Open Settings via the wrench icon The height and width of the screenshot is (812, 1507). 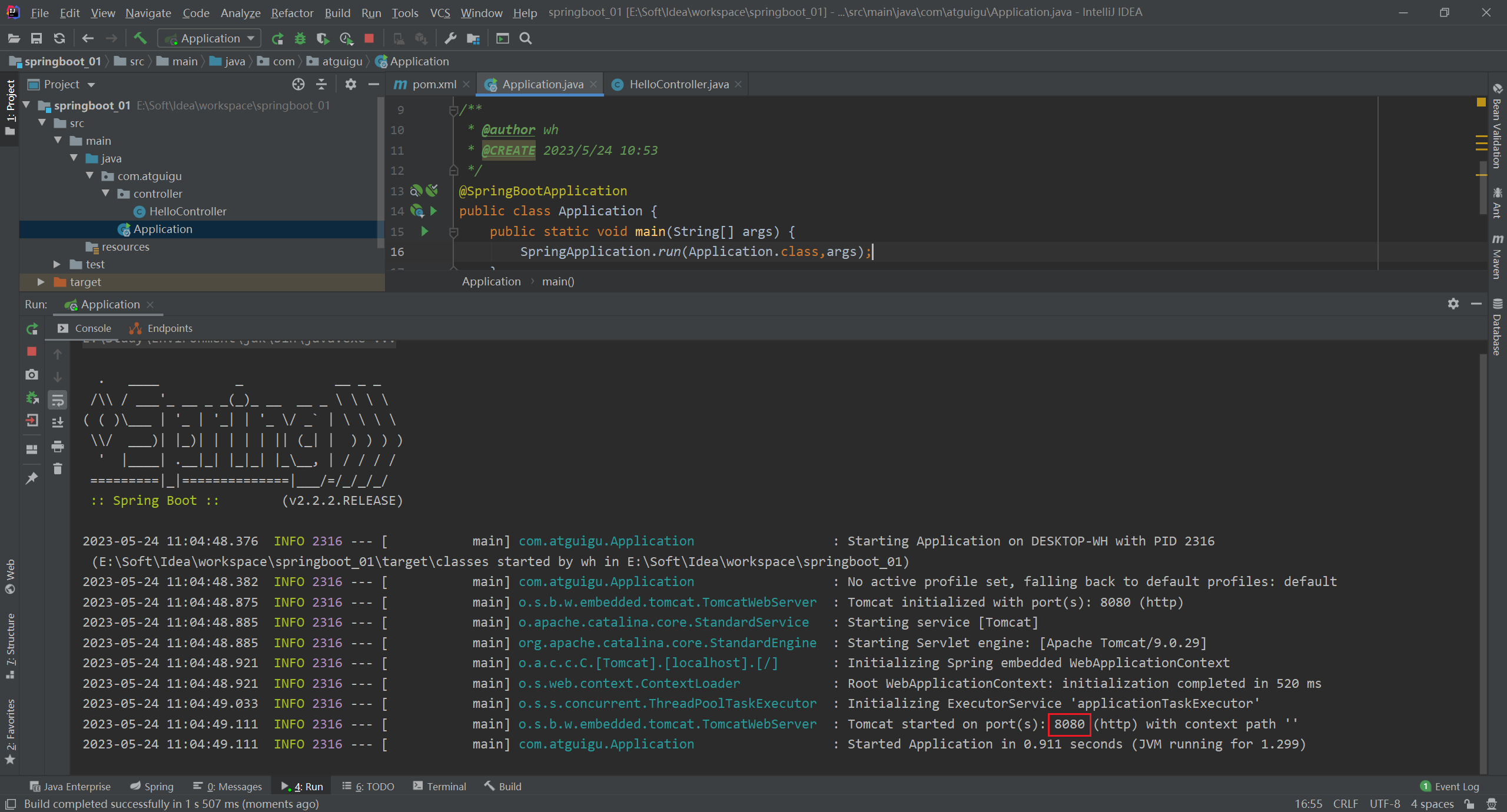pos(450,39)
